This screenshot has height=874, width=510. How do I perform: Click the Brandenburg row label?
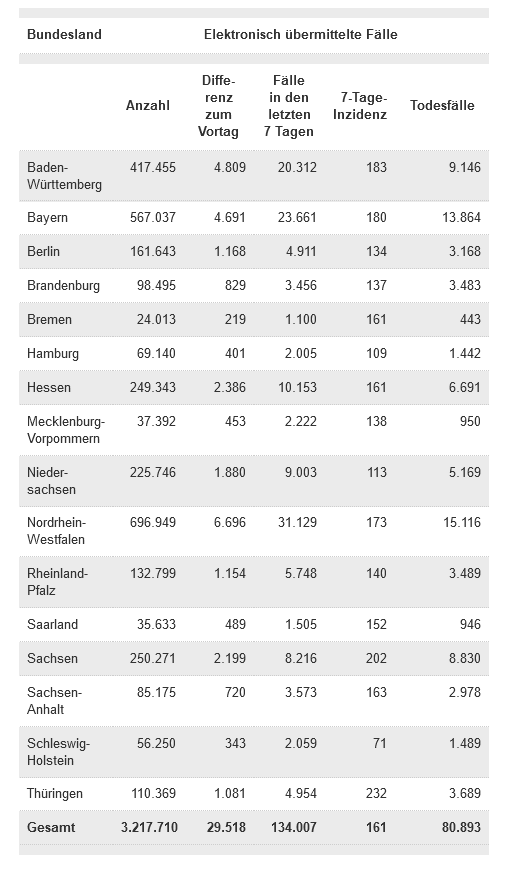[x=63, y=285]
